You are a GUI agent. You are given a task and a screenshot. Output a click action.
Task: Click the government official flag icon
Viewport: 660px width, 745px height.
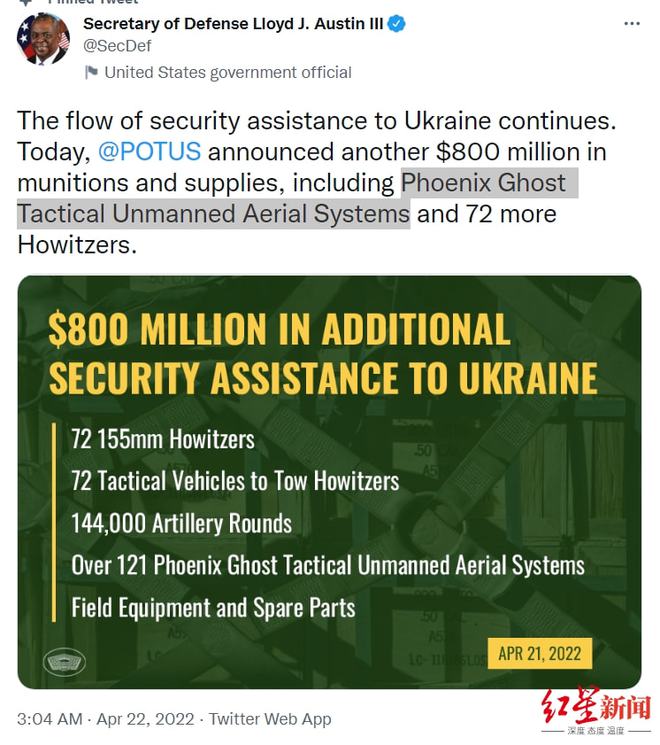[x=91, y=72]
